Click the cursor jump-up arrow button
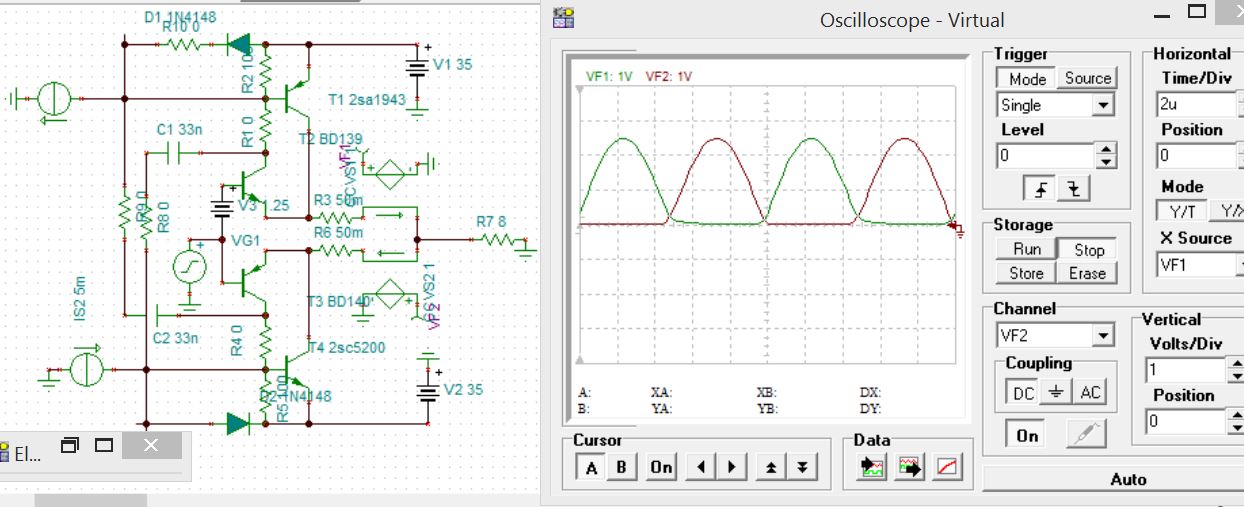This screenshot has height=507, width=1244. [771, 467]
